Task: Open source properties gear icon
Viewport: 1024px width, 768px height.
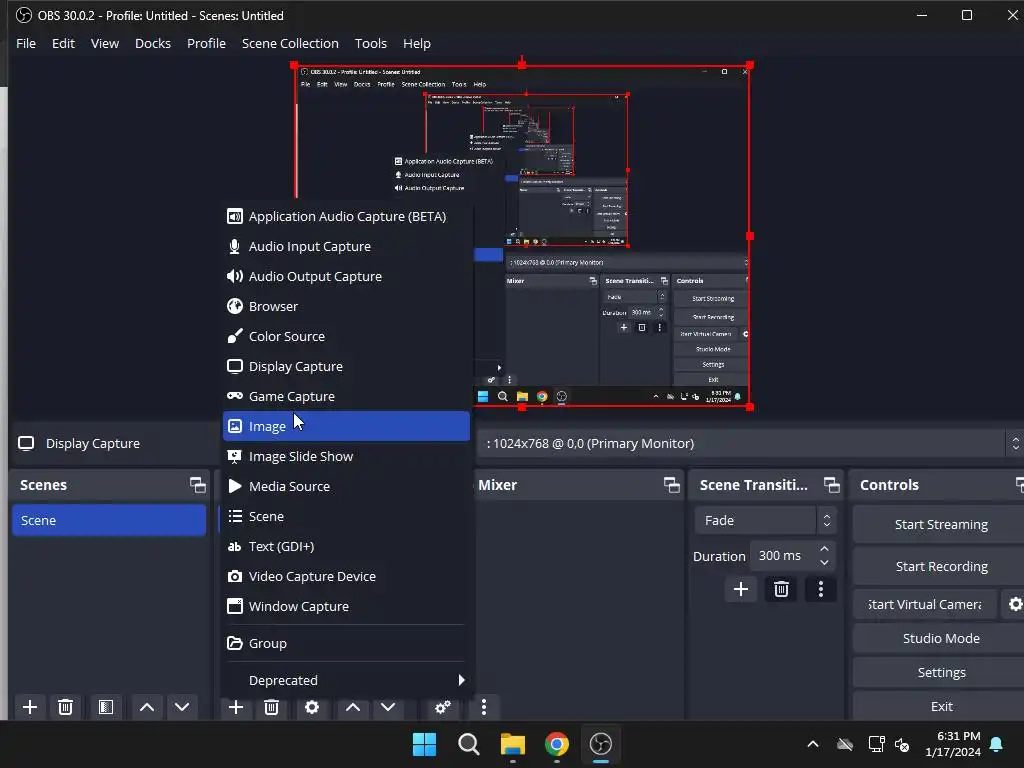Action: click(x=312, y=707)
